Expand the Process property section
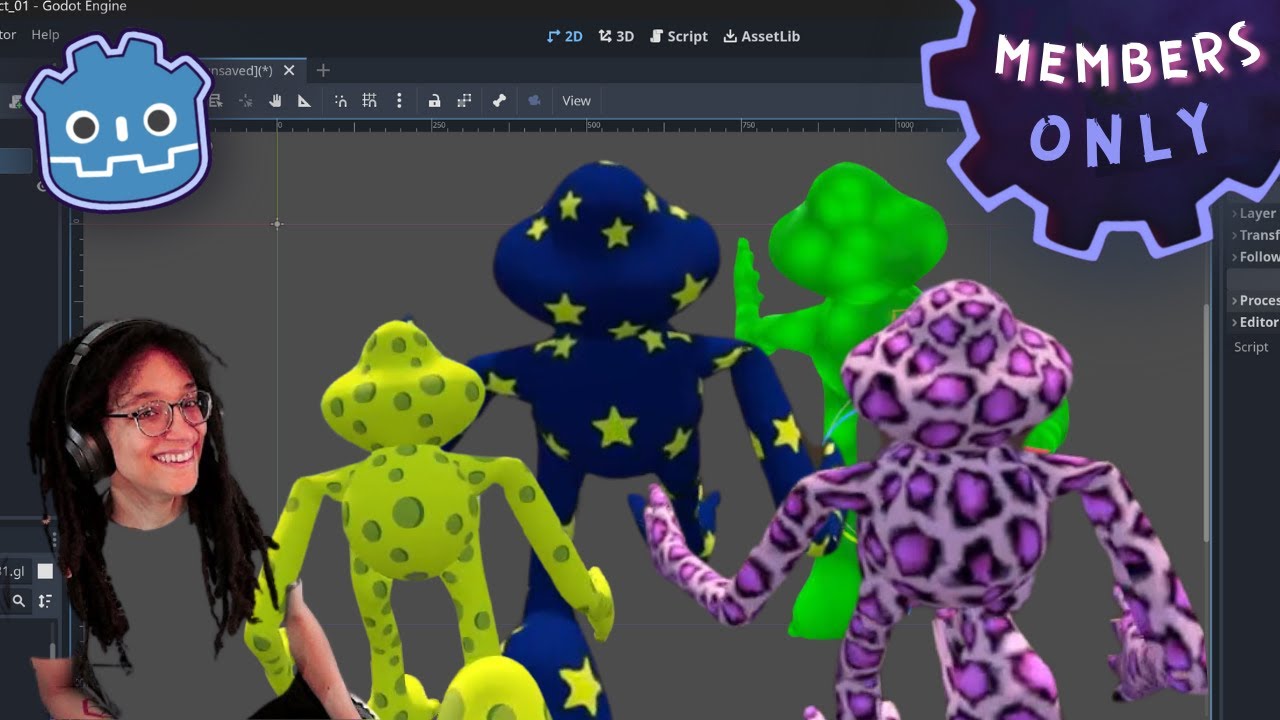The width and height of the screenshot is (1280, 720). [1254, 300]
